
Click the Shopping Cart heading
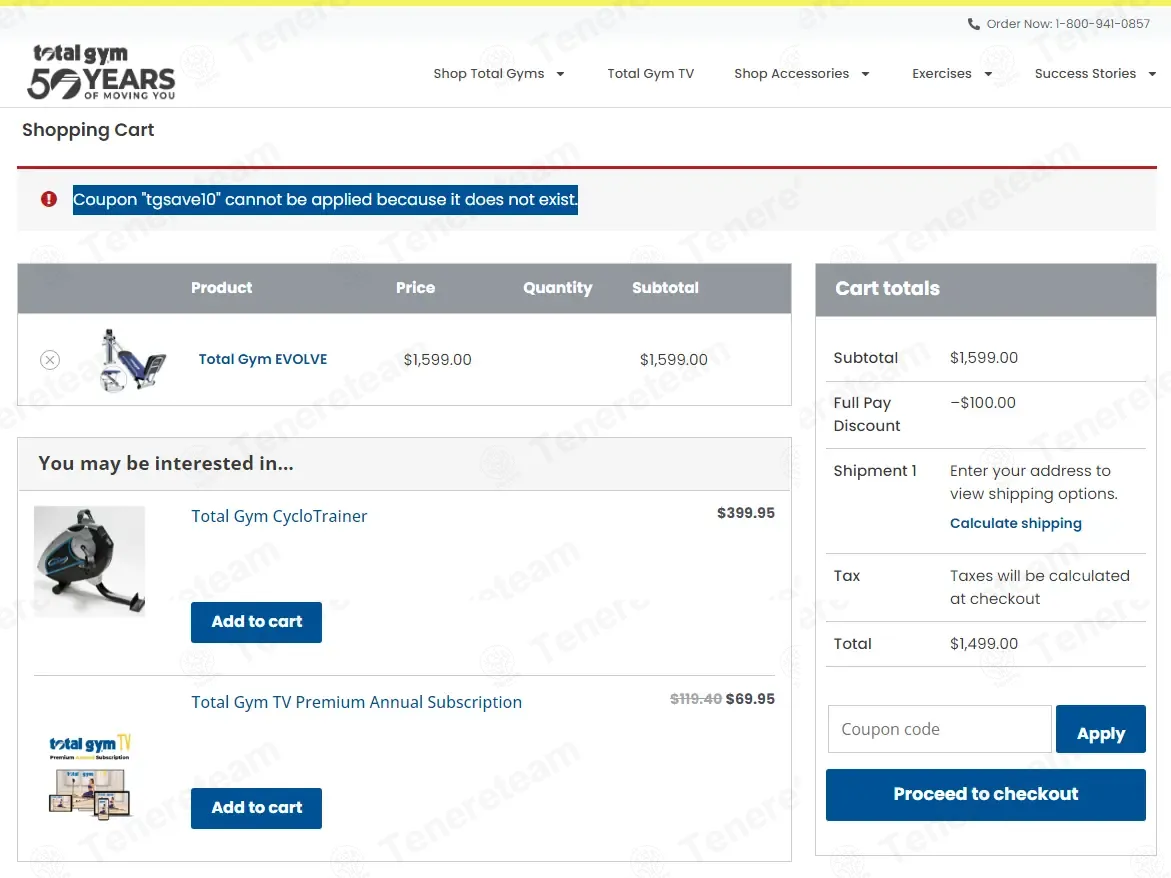point(88,130)
